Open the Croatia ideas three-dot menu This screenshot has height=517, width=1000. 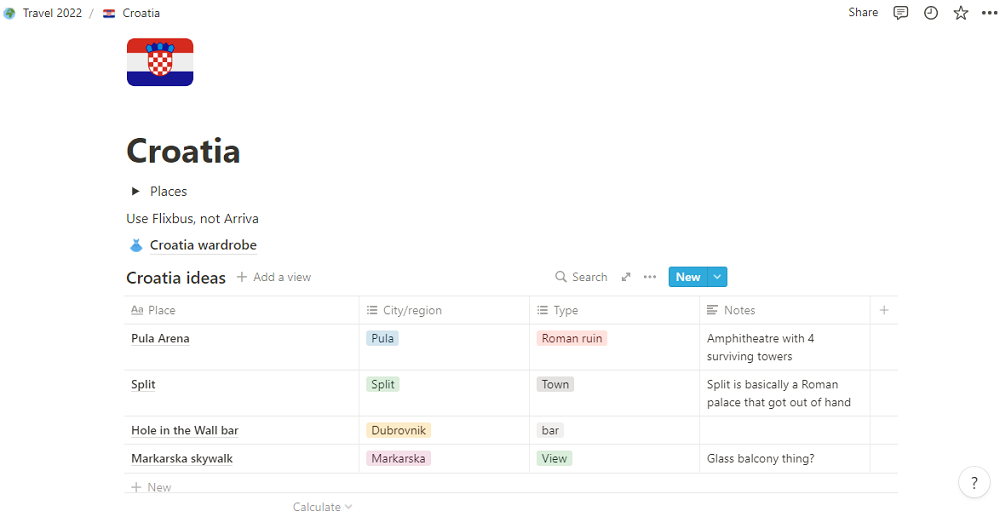[x=650, y=277]
